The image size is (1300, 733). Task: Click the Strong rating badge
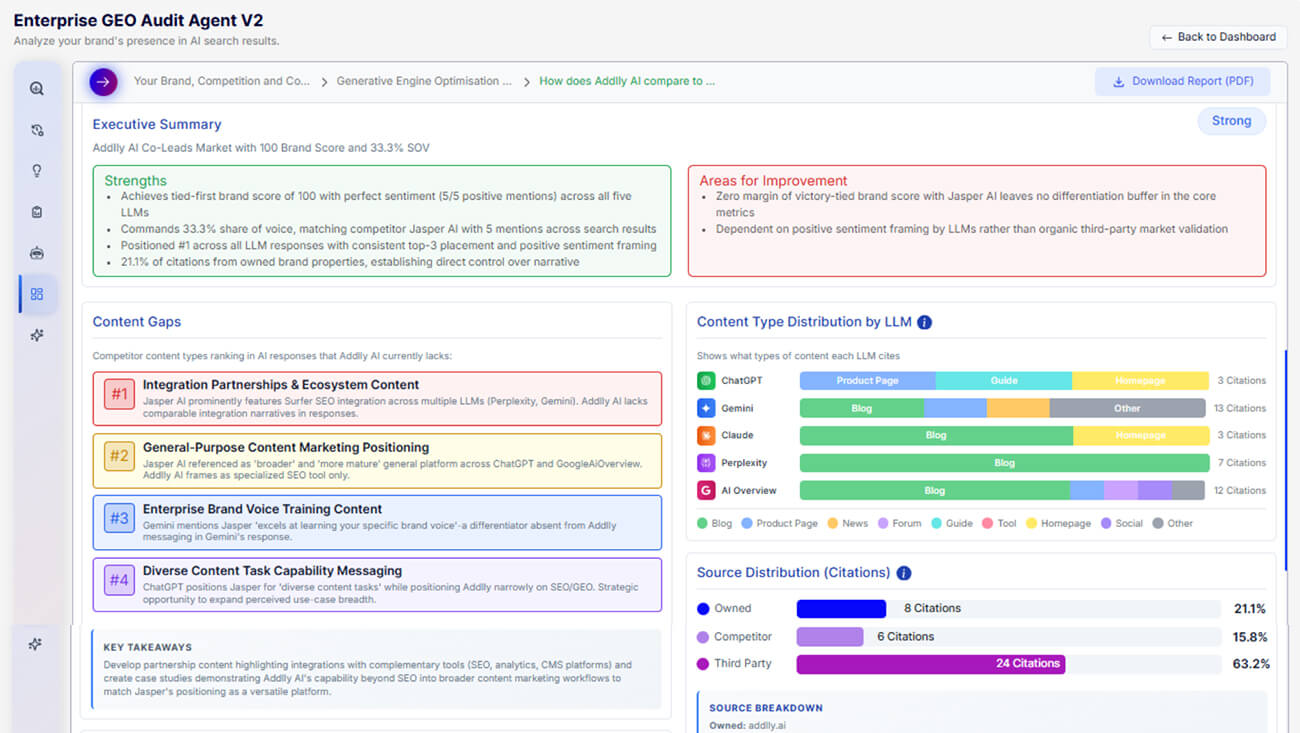click(x=1231, y=121)
